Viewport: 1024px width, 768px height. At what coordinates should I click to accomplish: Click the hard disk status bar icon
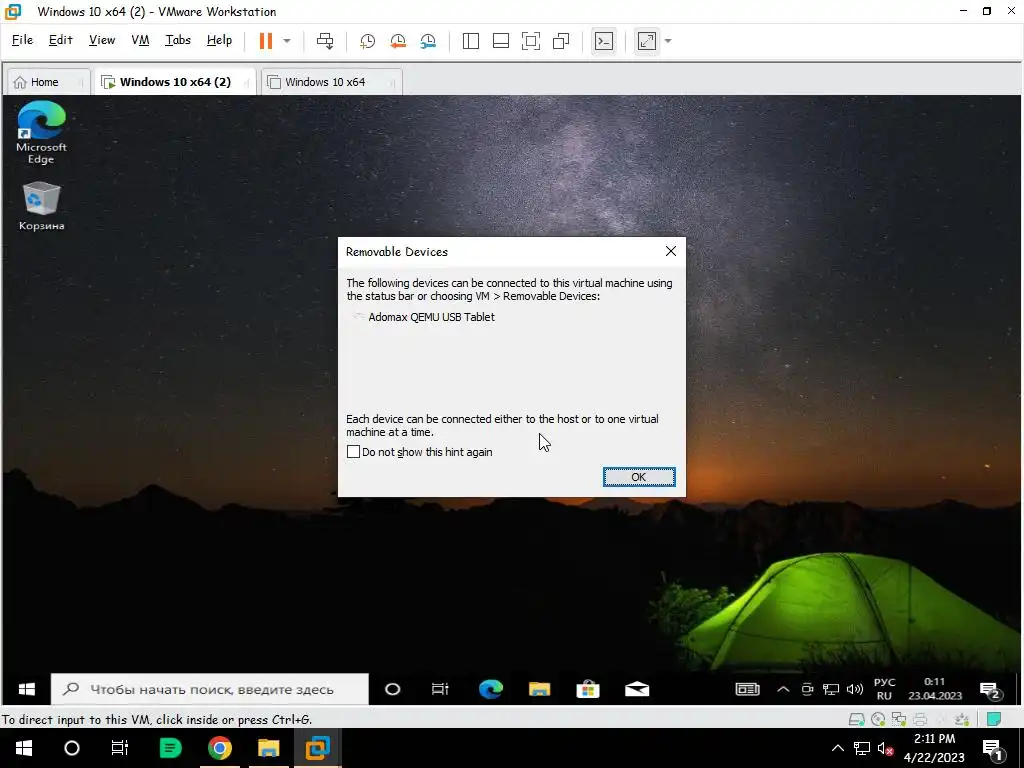pos(856,719)
